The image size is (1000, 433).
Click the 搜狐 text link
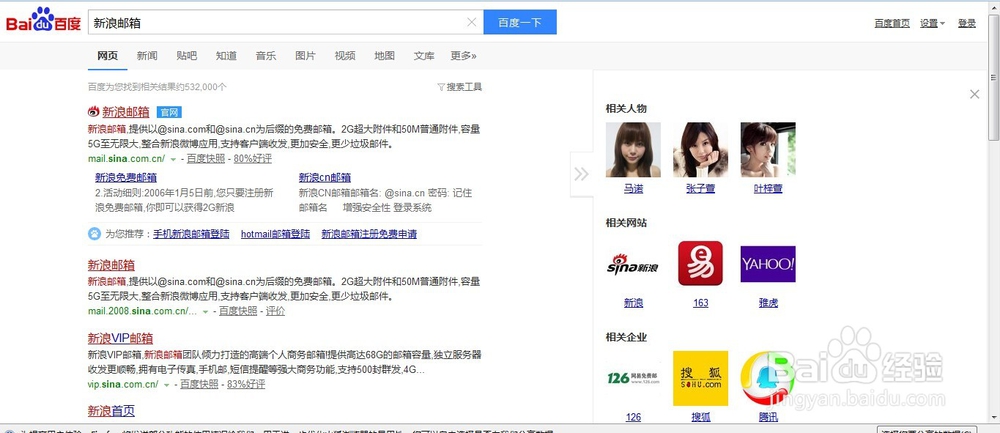(x=700, y=417)
